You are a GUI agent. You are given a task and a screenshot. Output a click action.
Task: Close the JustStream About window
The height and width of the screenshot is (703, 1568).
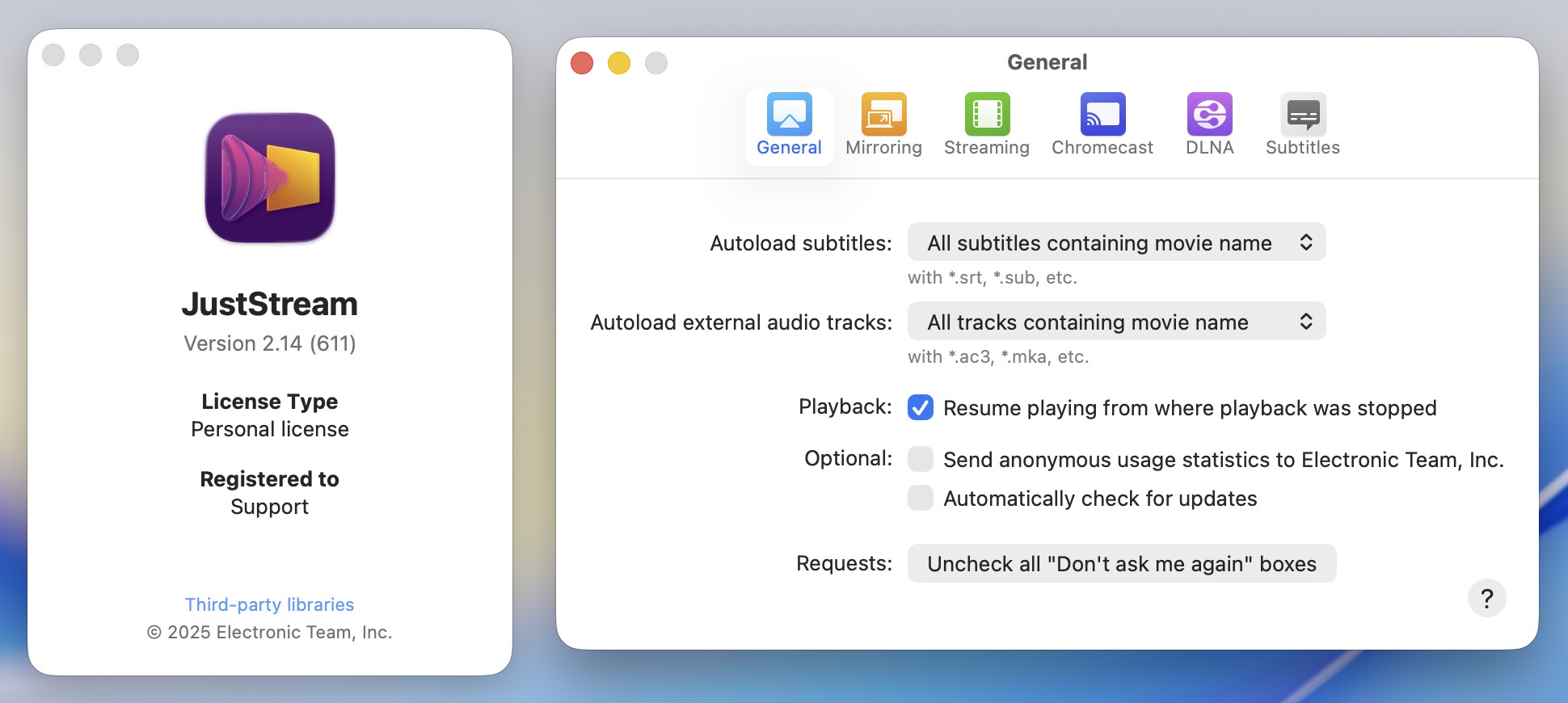coord(53,55)
